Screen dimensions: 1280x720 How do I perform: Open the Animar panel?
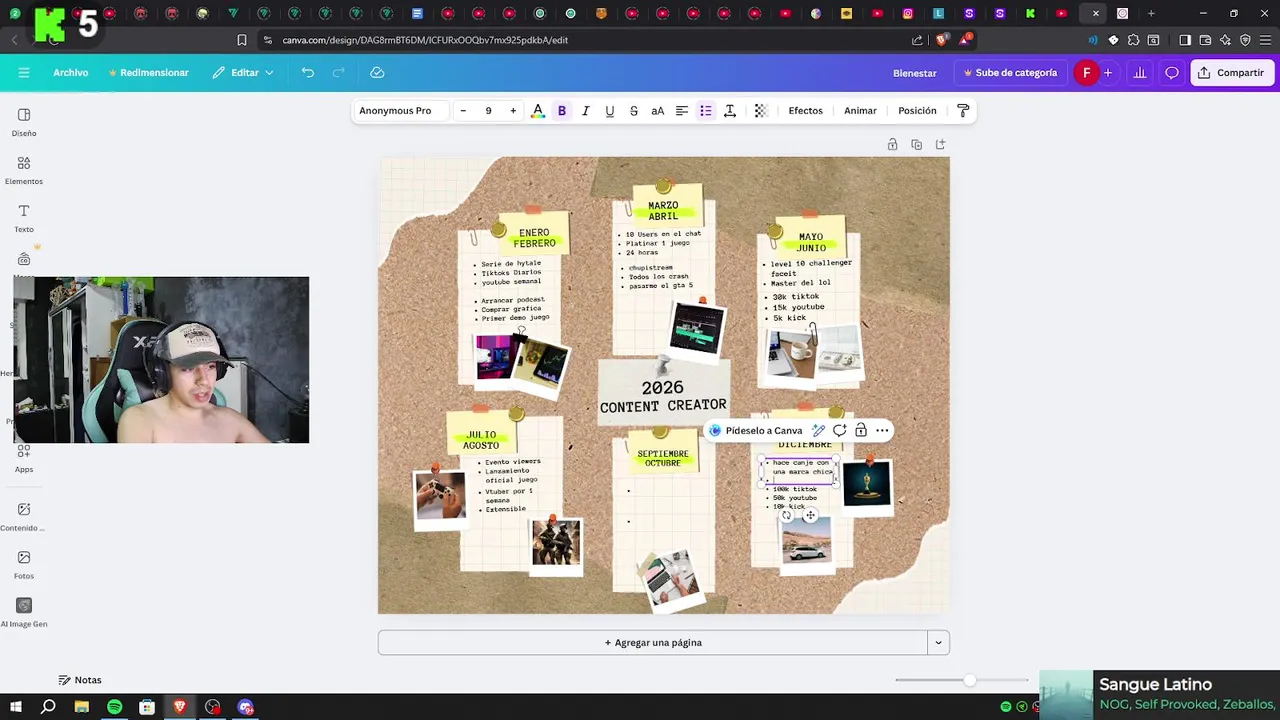click(x=860, y=111)
